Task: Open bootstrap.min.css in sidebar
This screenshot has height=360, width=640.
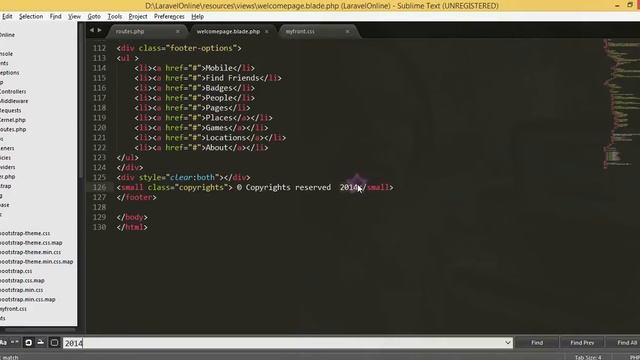Action: 21,290
